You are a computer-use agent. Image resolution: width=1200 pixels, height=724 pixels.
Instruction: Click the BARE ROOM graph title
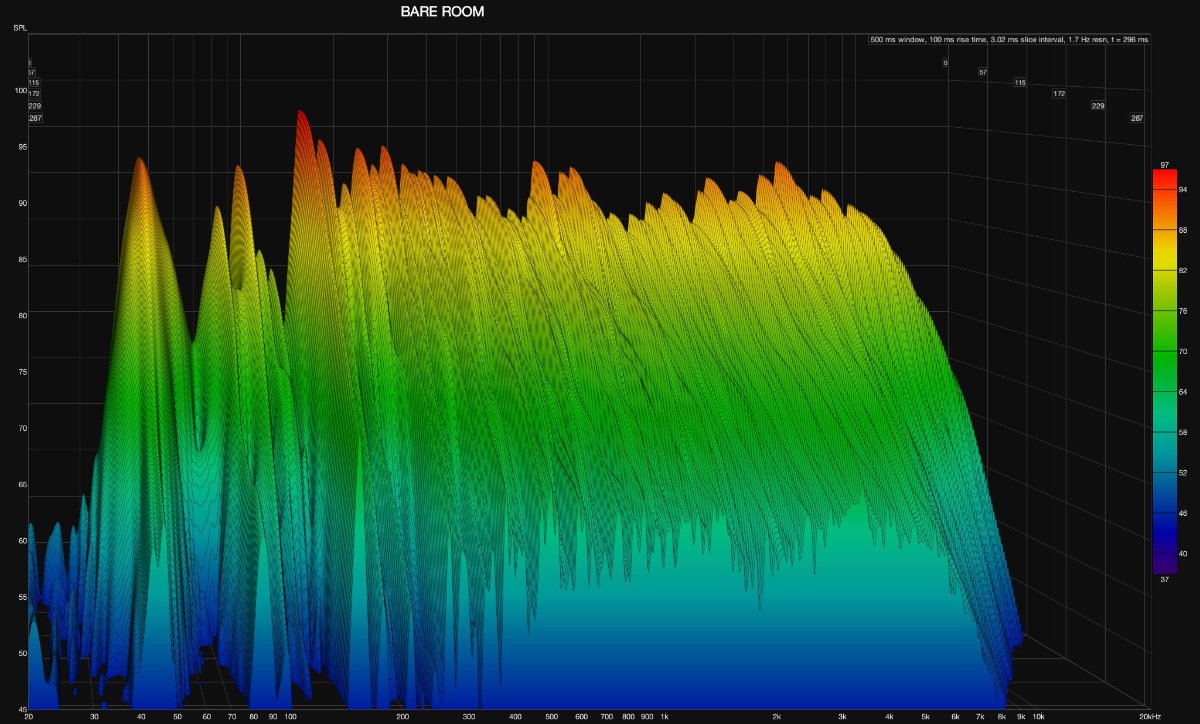pos(441,12)
